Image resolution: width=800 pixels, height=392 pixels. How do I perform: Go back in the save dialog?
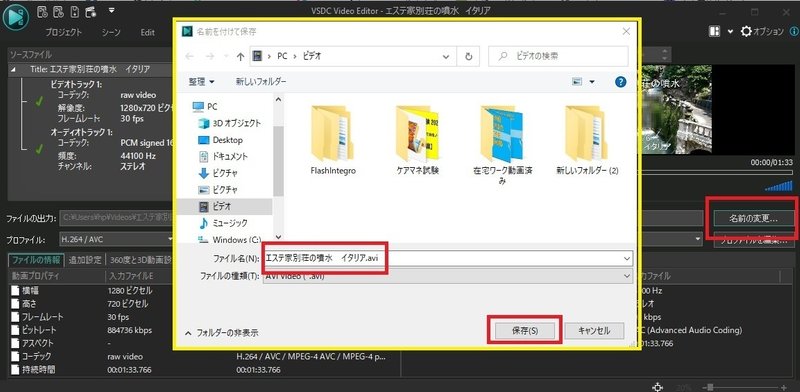189,56
